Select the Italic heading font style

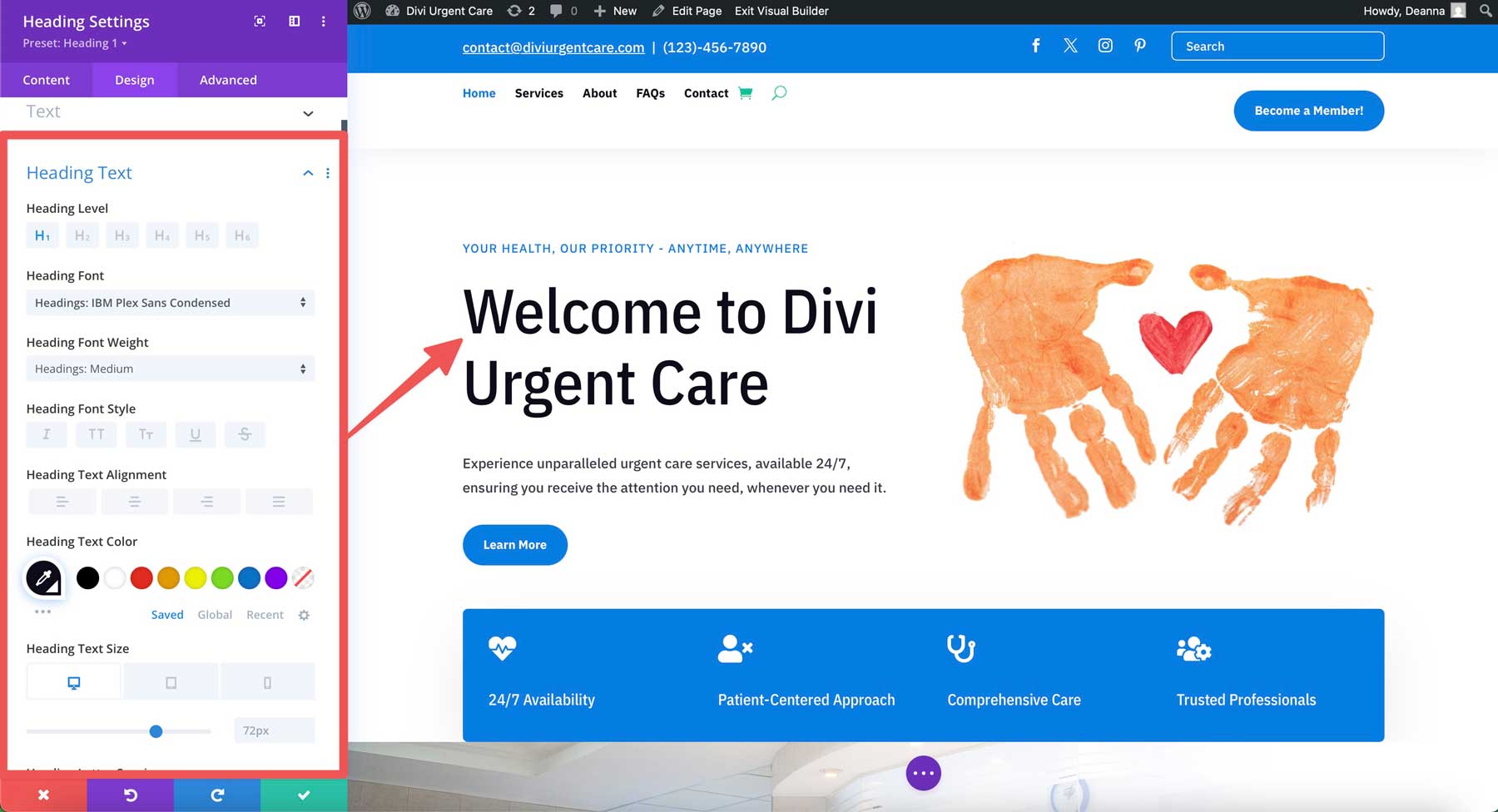[46, 433]
